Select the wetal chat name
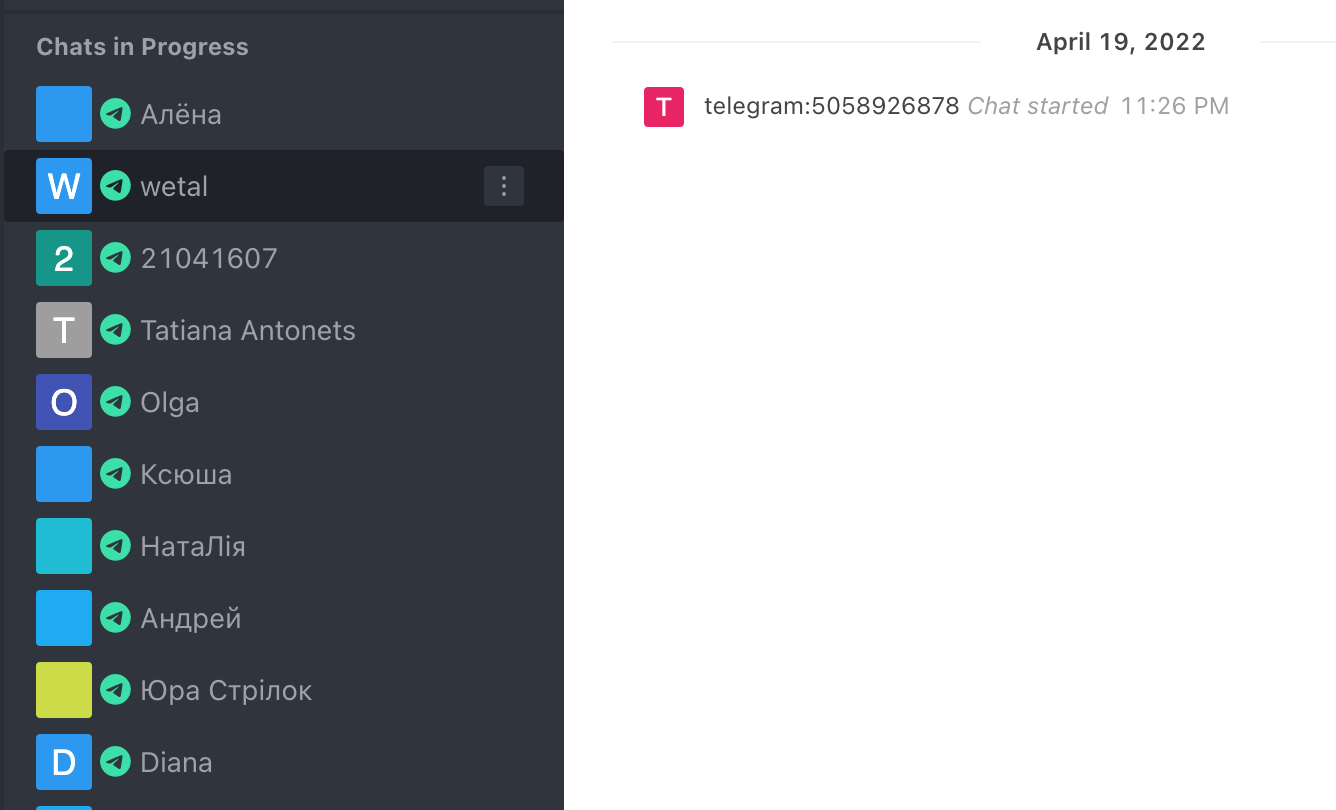Viewport: 1336px width, 810px height. pyautogui.click(x=174, y=186)
